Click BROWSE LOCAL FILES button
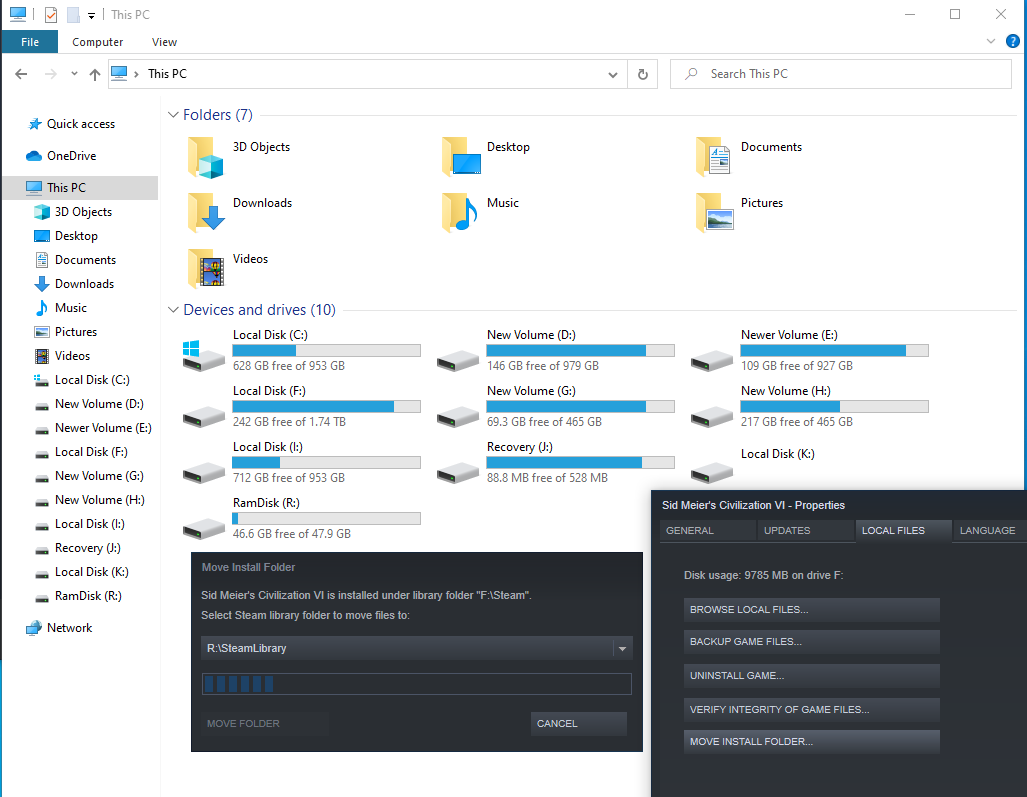1027x797 pixels. click(x=812, y=610)
